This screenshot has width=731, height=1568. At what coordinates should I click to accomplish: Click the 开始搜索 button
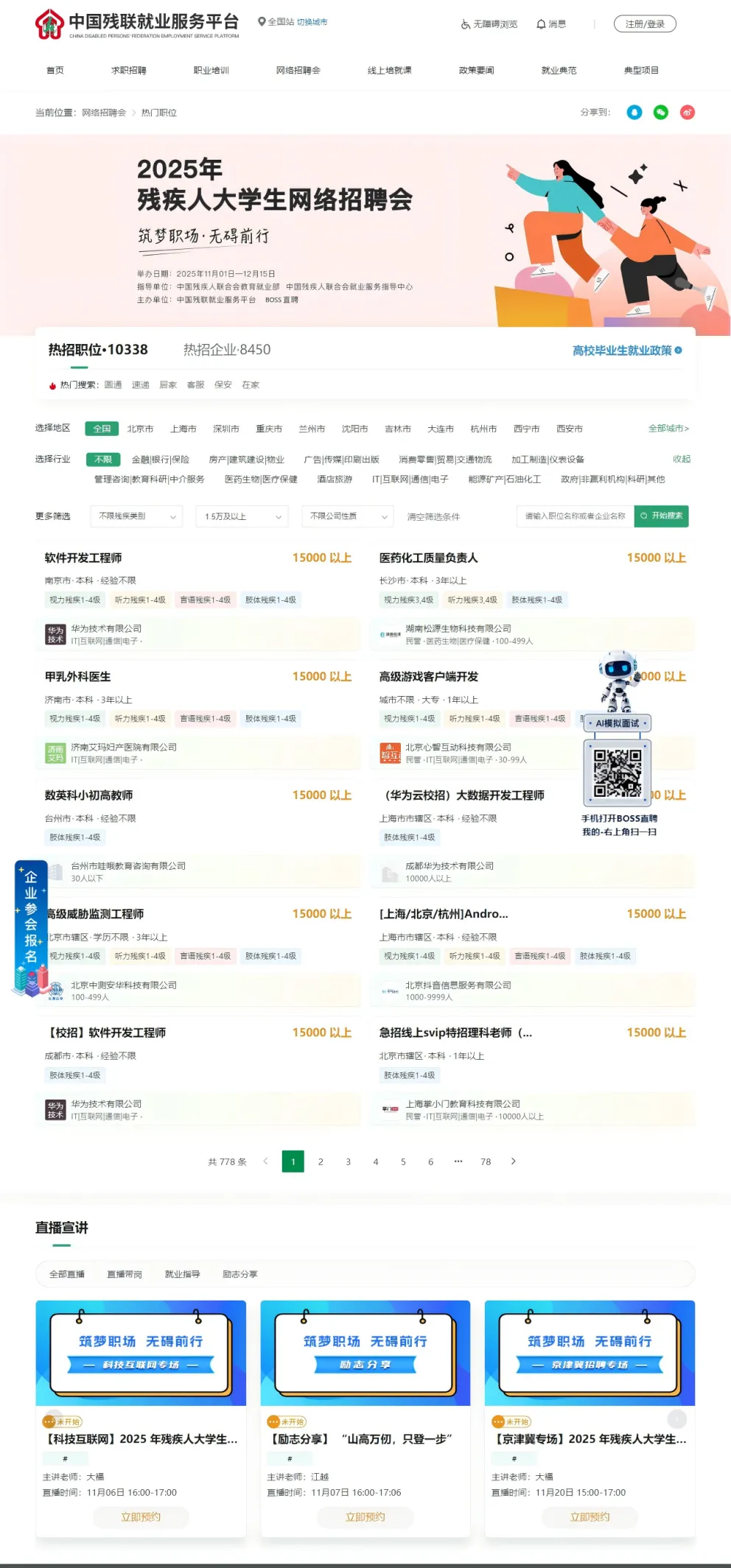(661, 516)
